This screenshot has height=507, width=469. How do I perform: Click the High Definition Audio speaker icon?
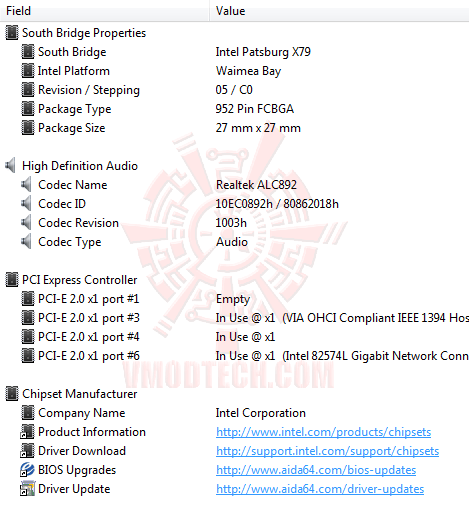click(x=11, y=165)
